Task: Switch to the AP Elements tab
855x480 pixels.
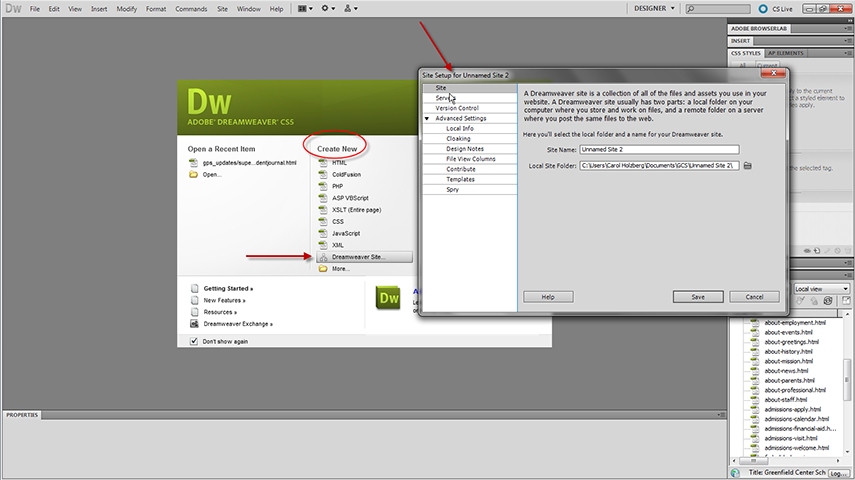Action: pyautogui.click(x=786, y=53)
